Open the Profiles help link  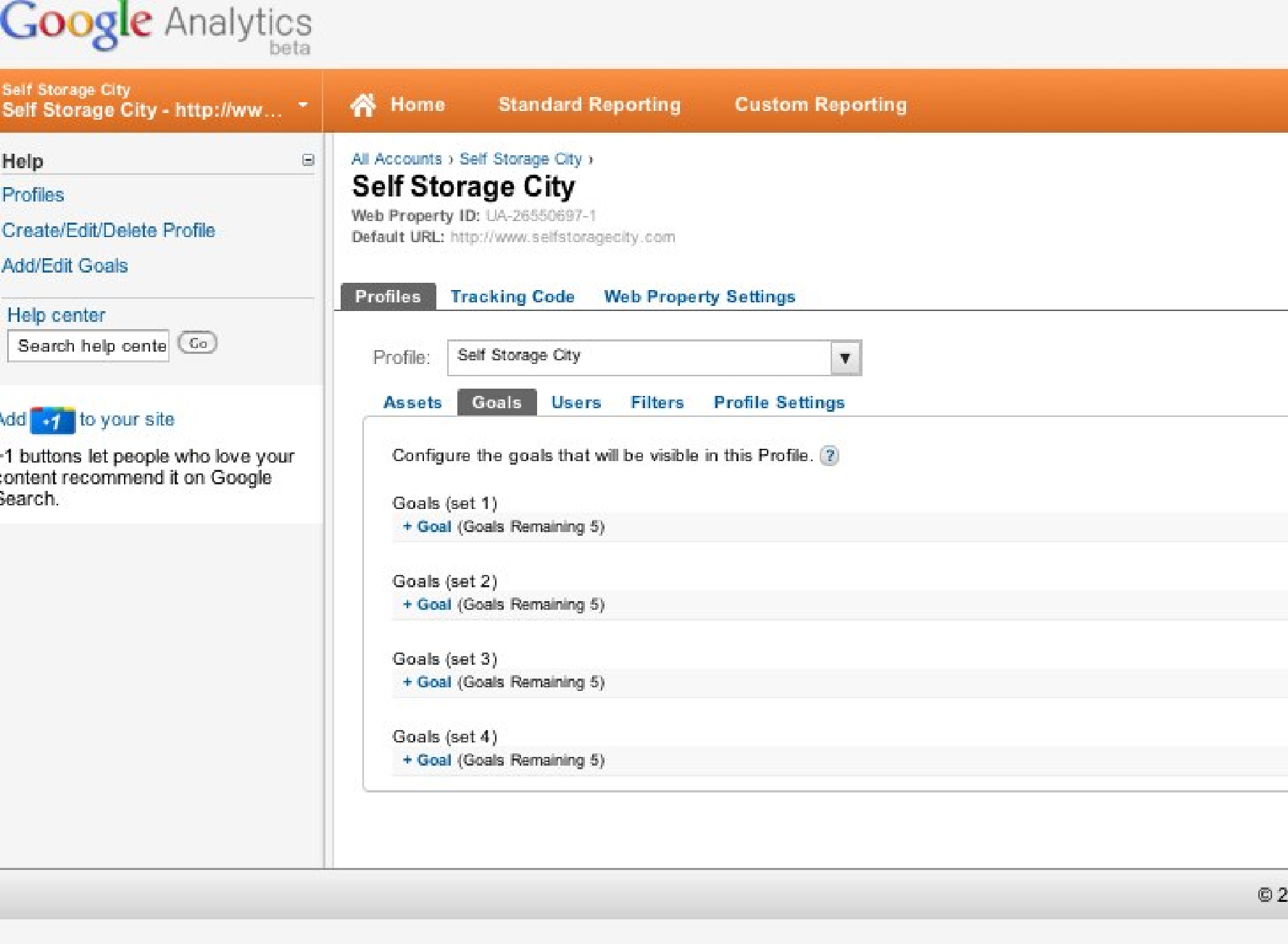click(x=33, y=195)
